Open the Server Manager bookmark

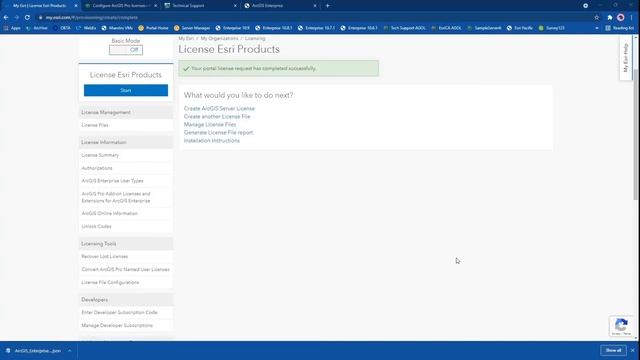(191, 28)
